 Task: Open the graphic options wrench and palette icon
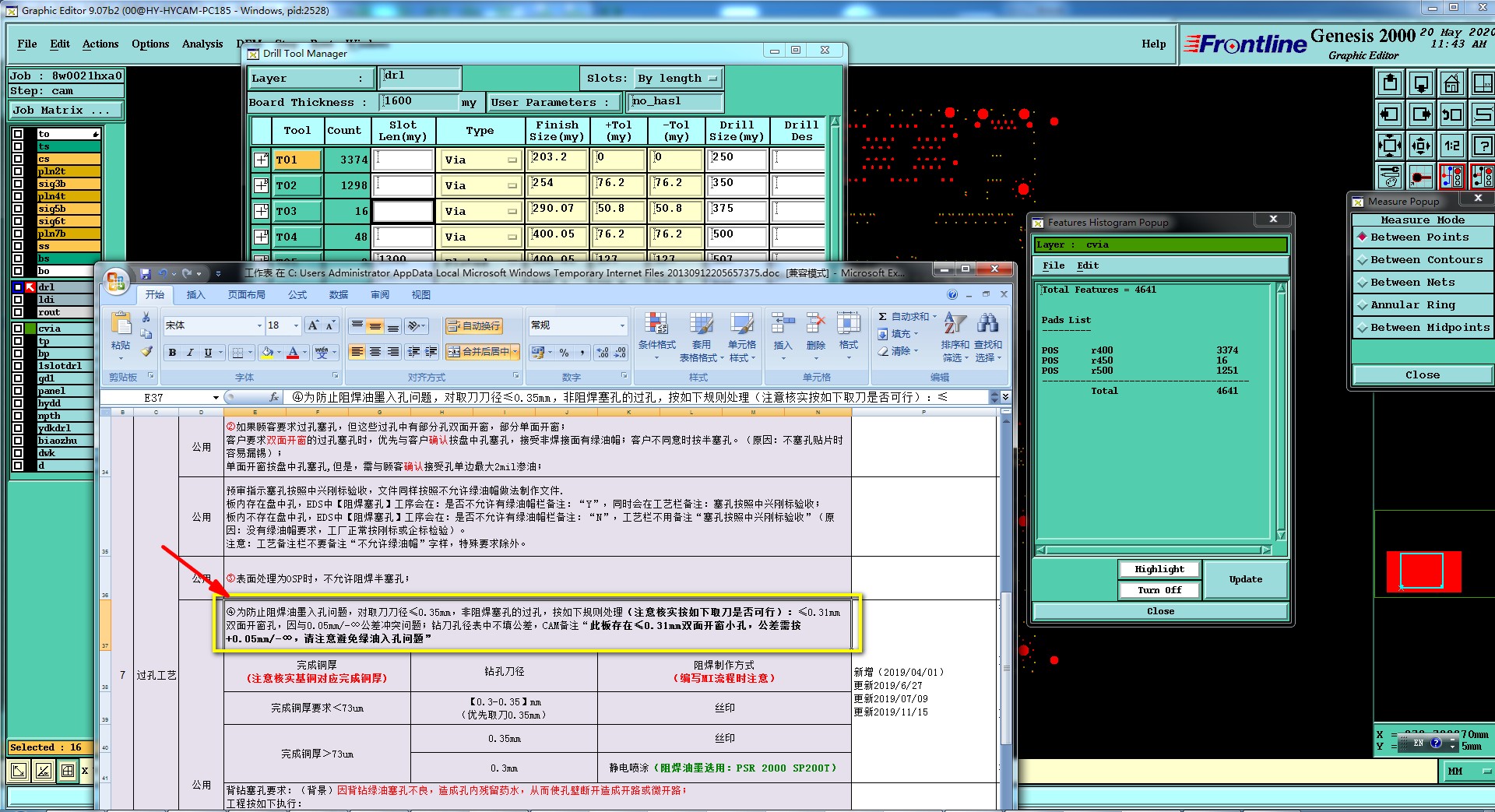point(1390,177)
